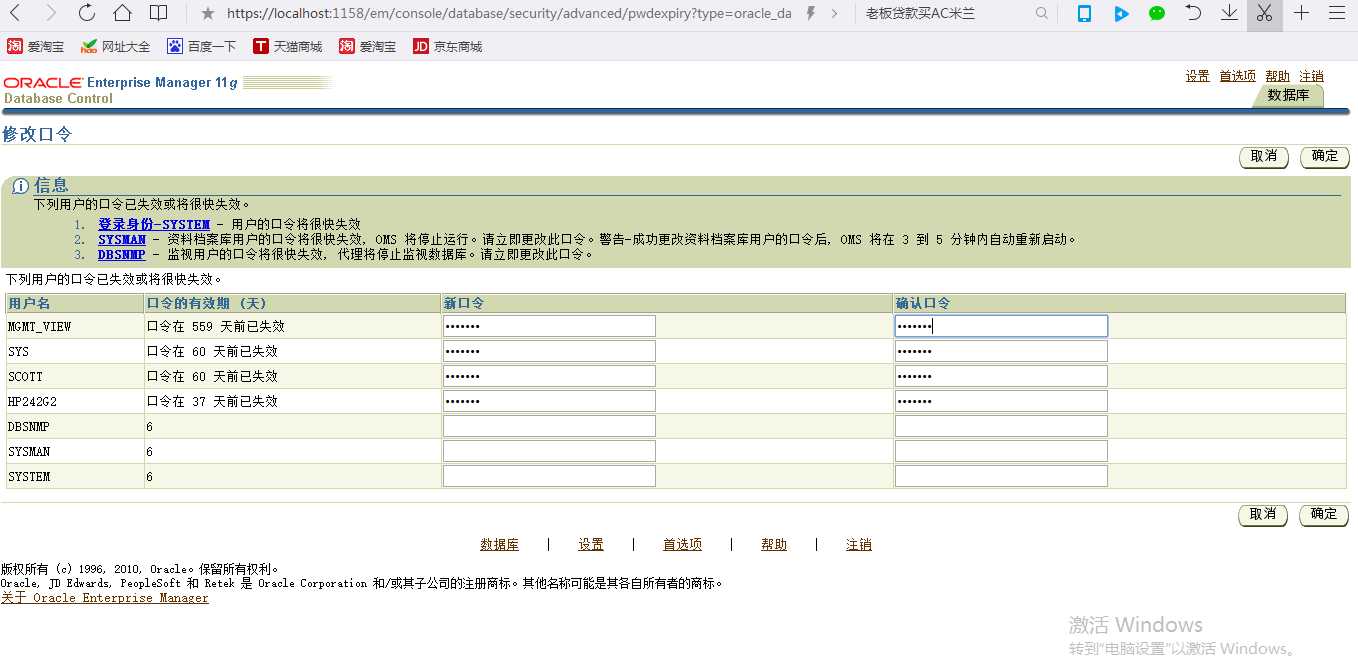Focus confirm password field for HP242G2
This screenshot has height=670, width=1358.
1001,401
